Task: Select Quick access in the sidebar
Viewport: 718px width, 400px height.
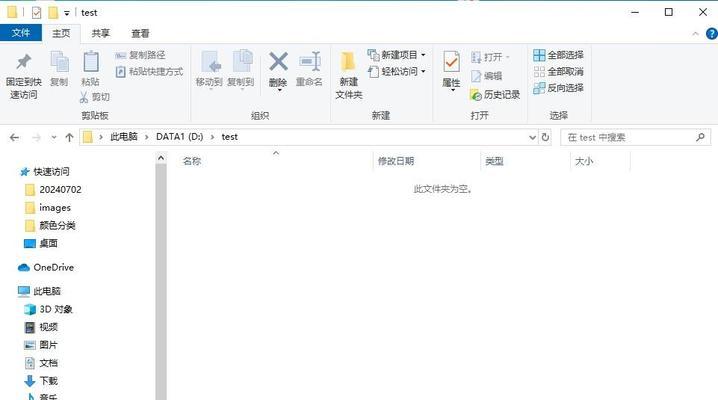Action: (45, 172)
